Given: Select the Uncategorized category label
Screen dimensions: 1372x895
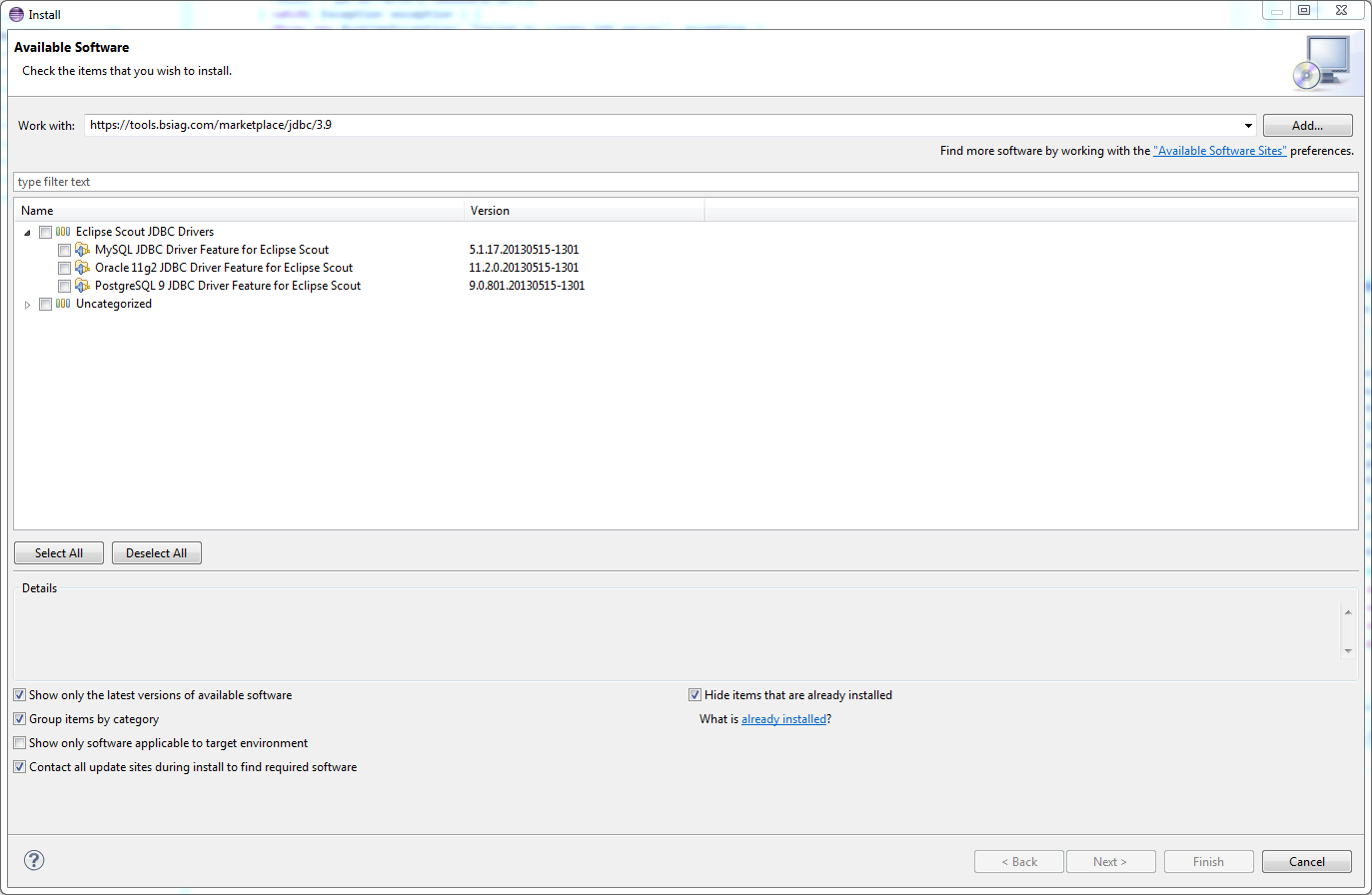Looking at the screenshot, I should (114, 304).
